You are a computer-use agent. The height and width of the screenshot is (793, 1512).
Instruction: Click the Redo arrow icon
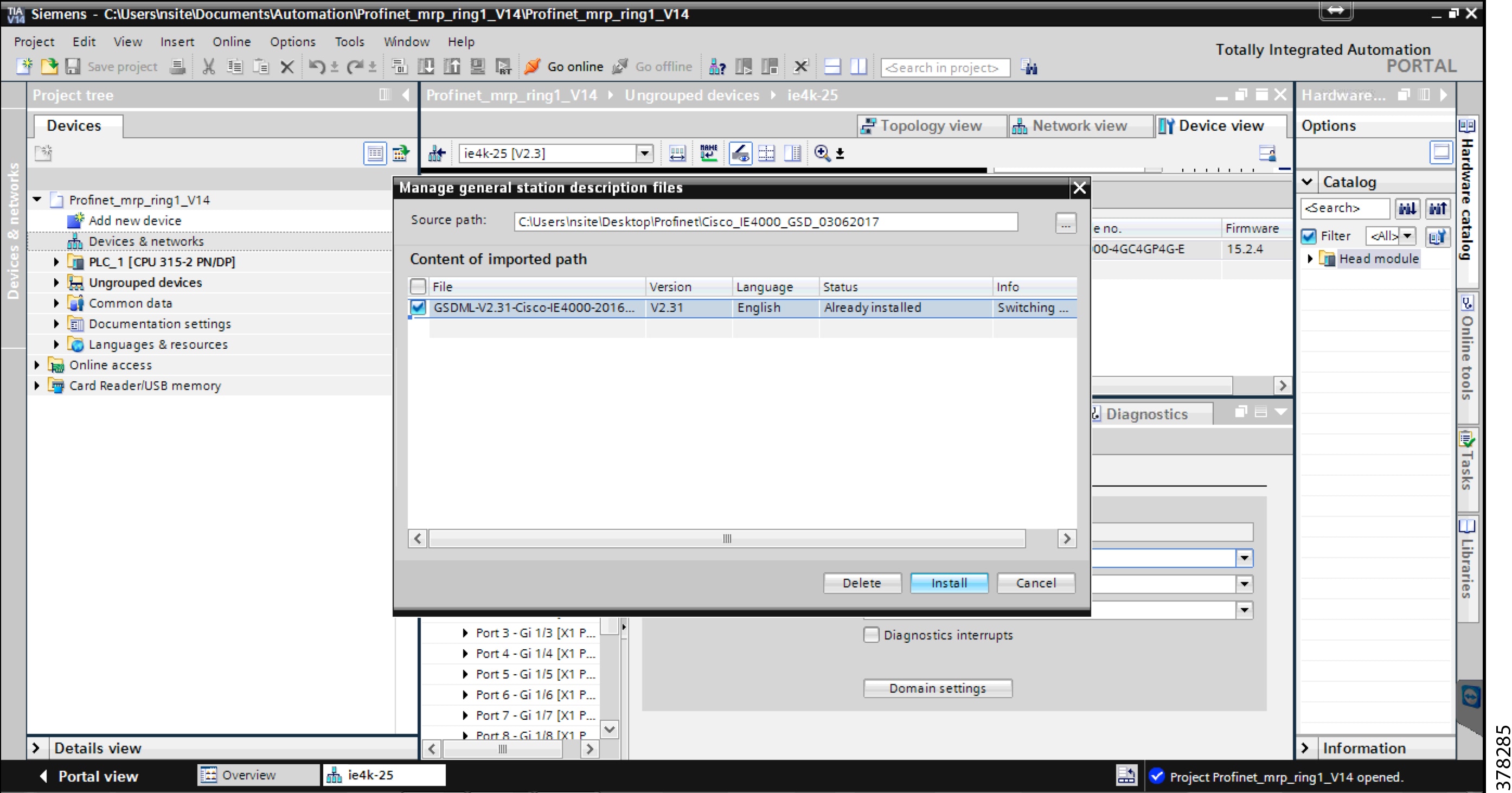click(355, 67)
